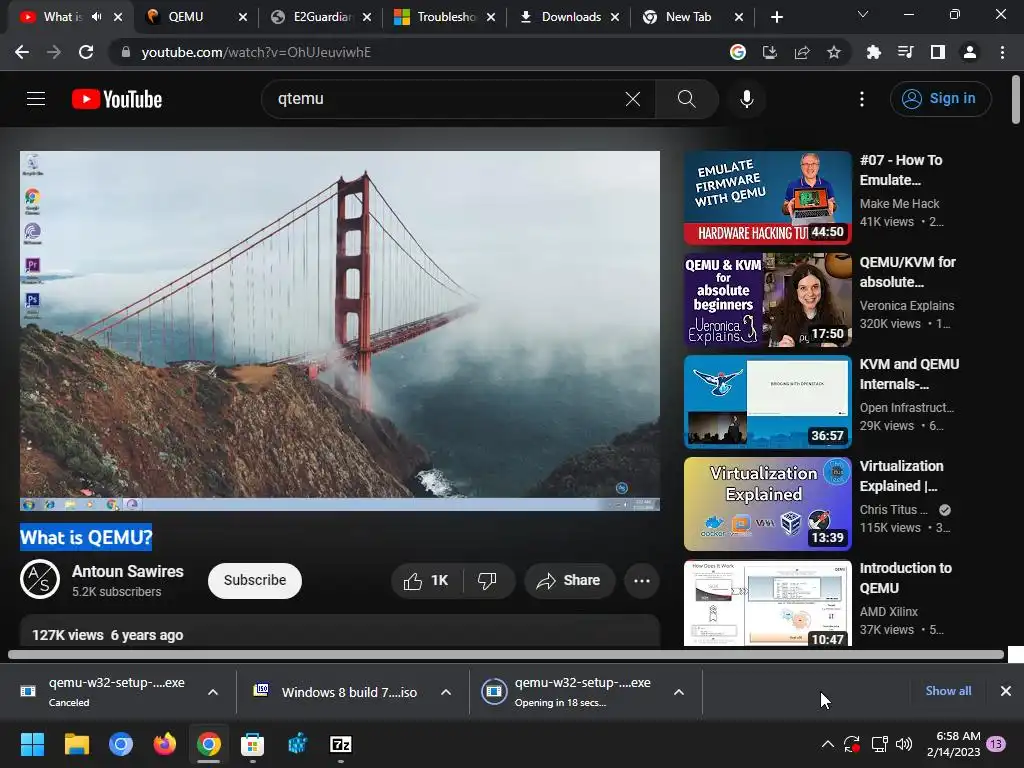Click the vertical page scrollbar
This screenshot has height=768, width=1024.
point(1016,99)
